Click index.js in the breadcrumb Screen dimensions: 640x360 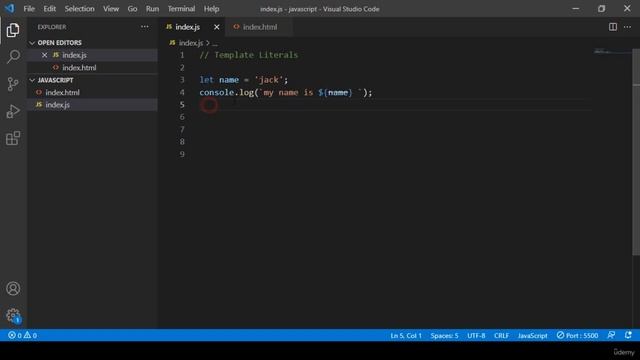tap(191, 43)
